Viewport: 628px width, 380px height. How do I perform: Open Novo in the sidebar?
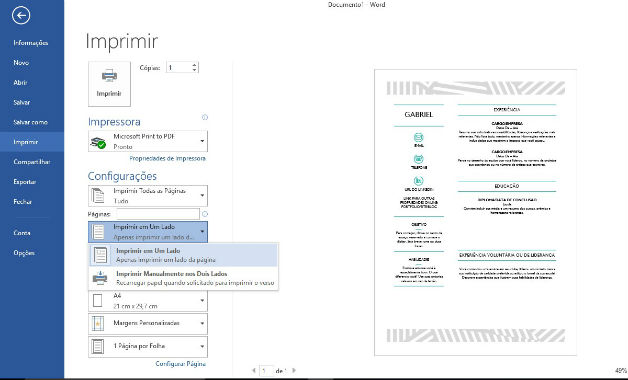pyautogui.click(x=21, y=63)
